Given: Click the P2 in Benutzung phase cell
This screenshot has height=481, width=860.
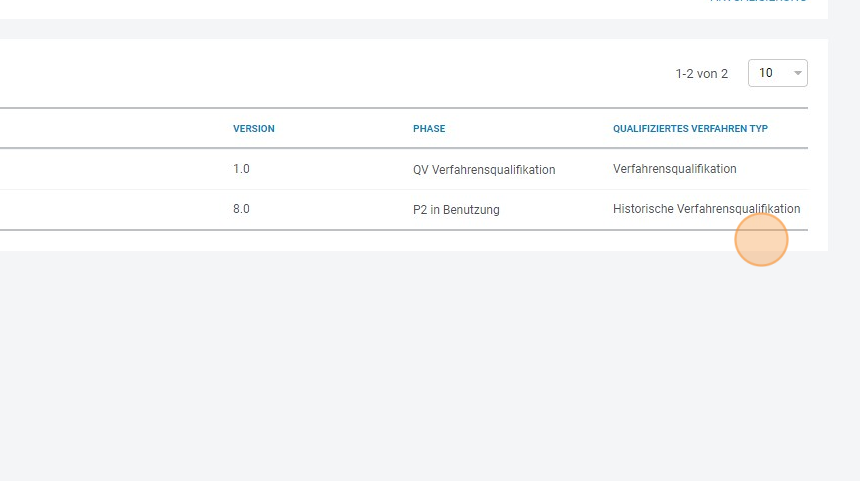Looking at the screenshot, I should pyautogui.click(x=456, y=210).
